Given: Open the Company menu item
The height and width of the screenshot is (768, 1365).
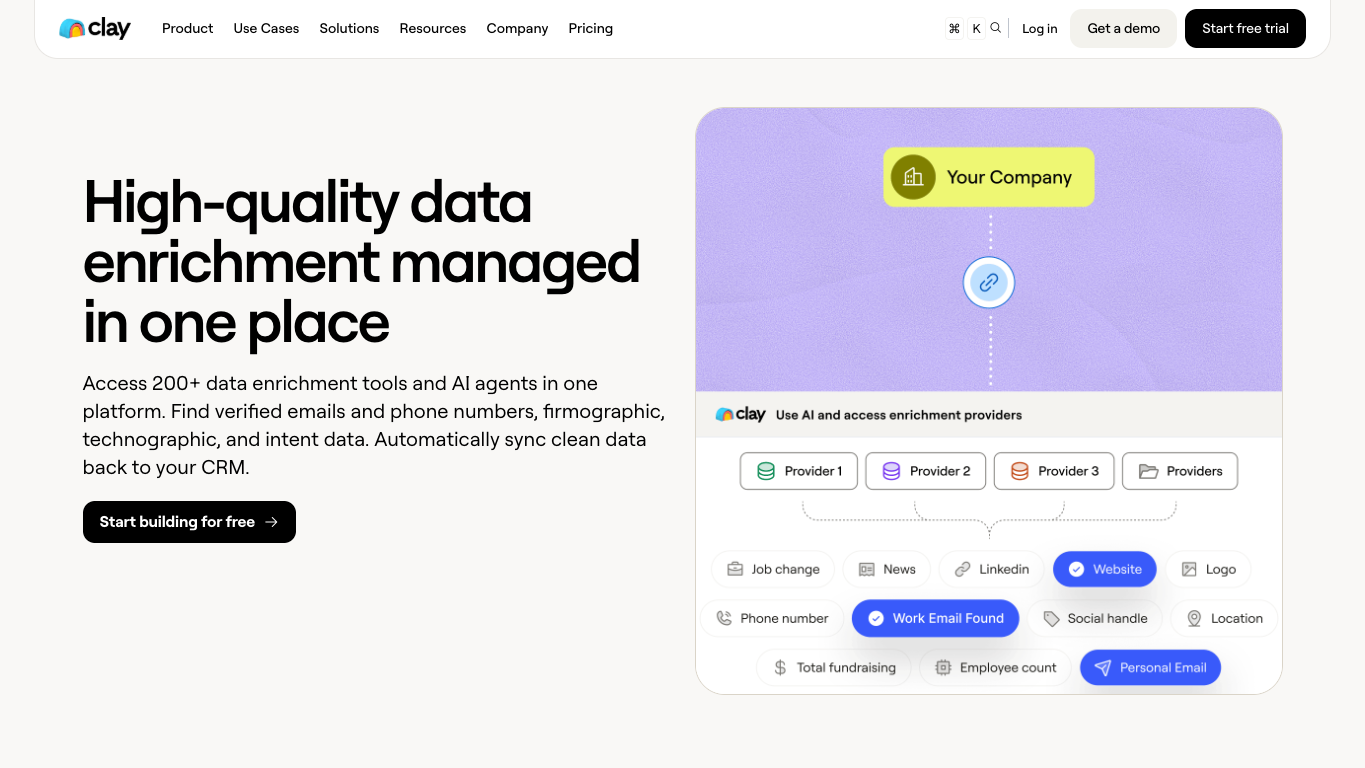Looking at the screenshot, I should (517, 28).
